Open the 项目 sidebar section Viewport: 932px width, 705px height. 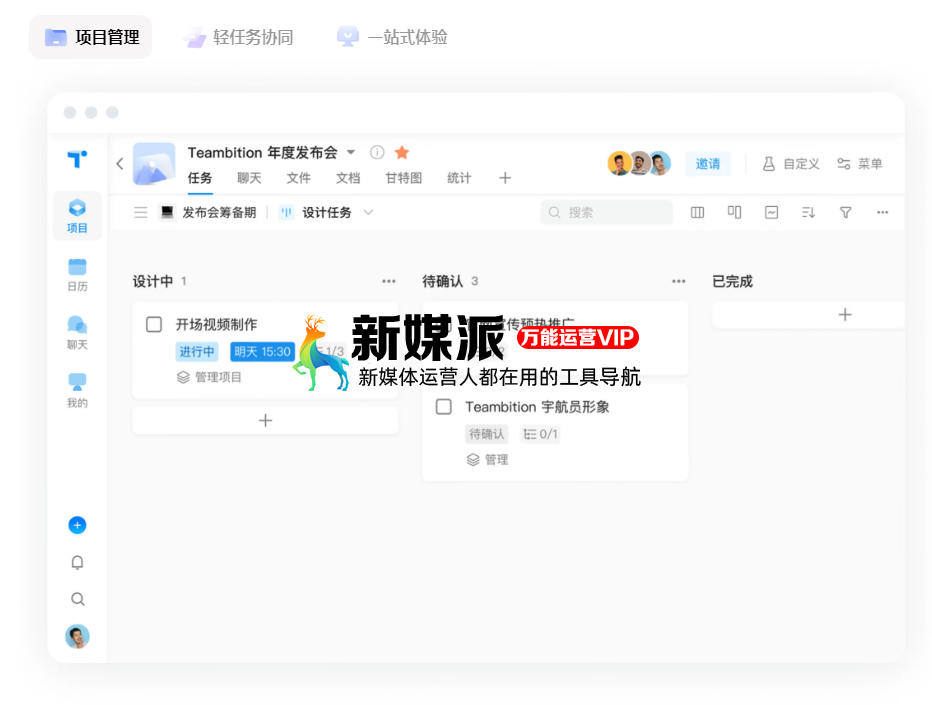[x=77, y=216]
